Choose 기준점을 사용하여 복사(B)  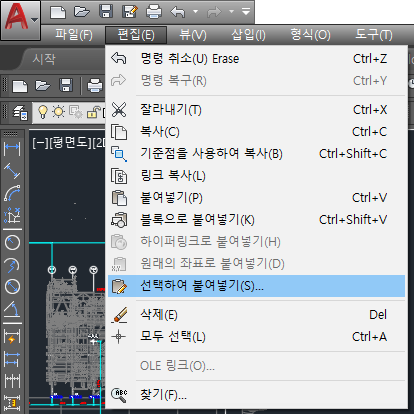tap(256, 154)
